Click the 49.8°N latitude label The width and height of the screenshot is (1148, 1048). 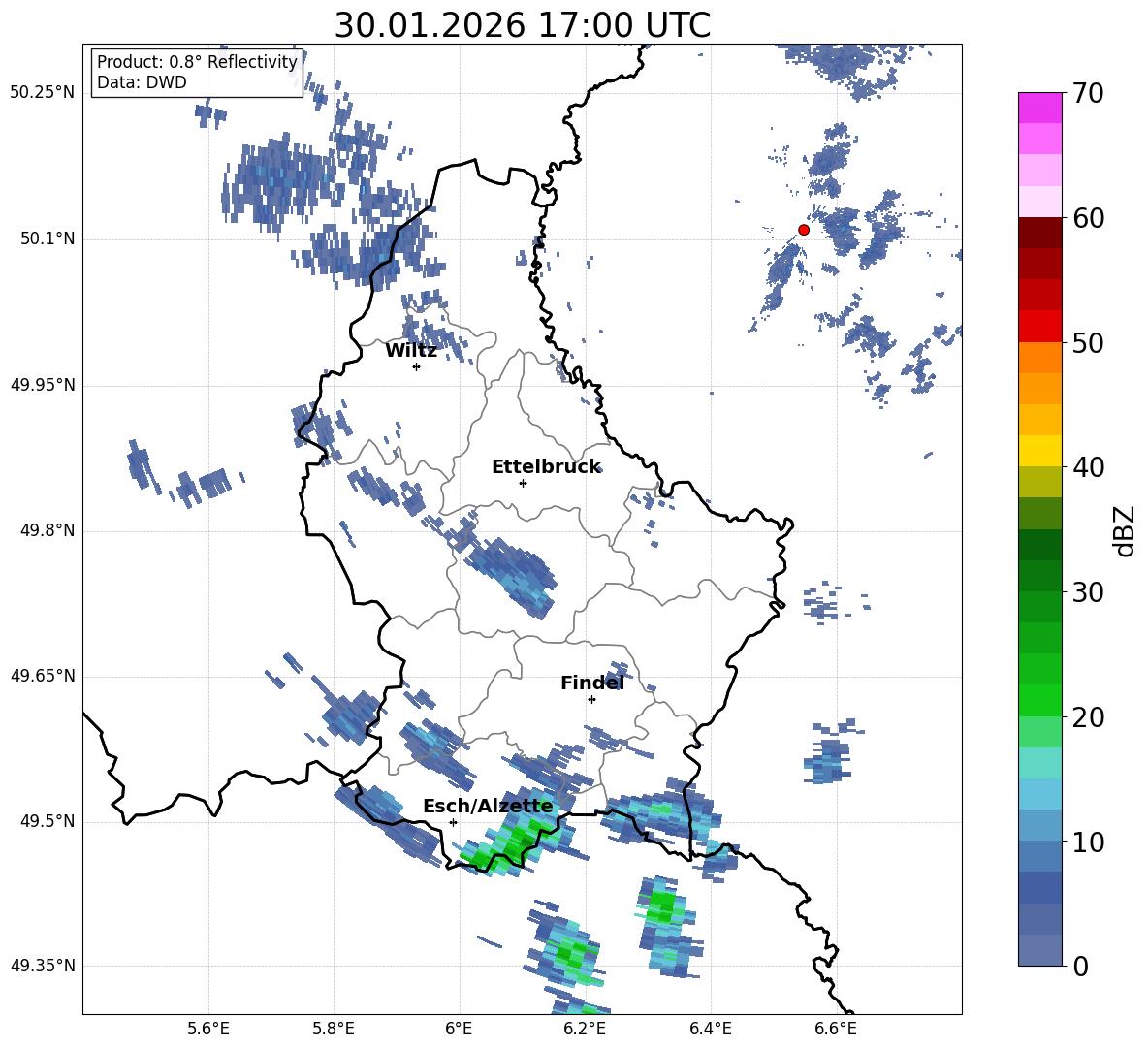47,530
